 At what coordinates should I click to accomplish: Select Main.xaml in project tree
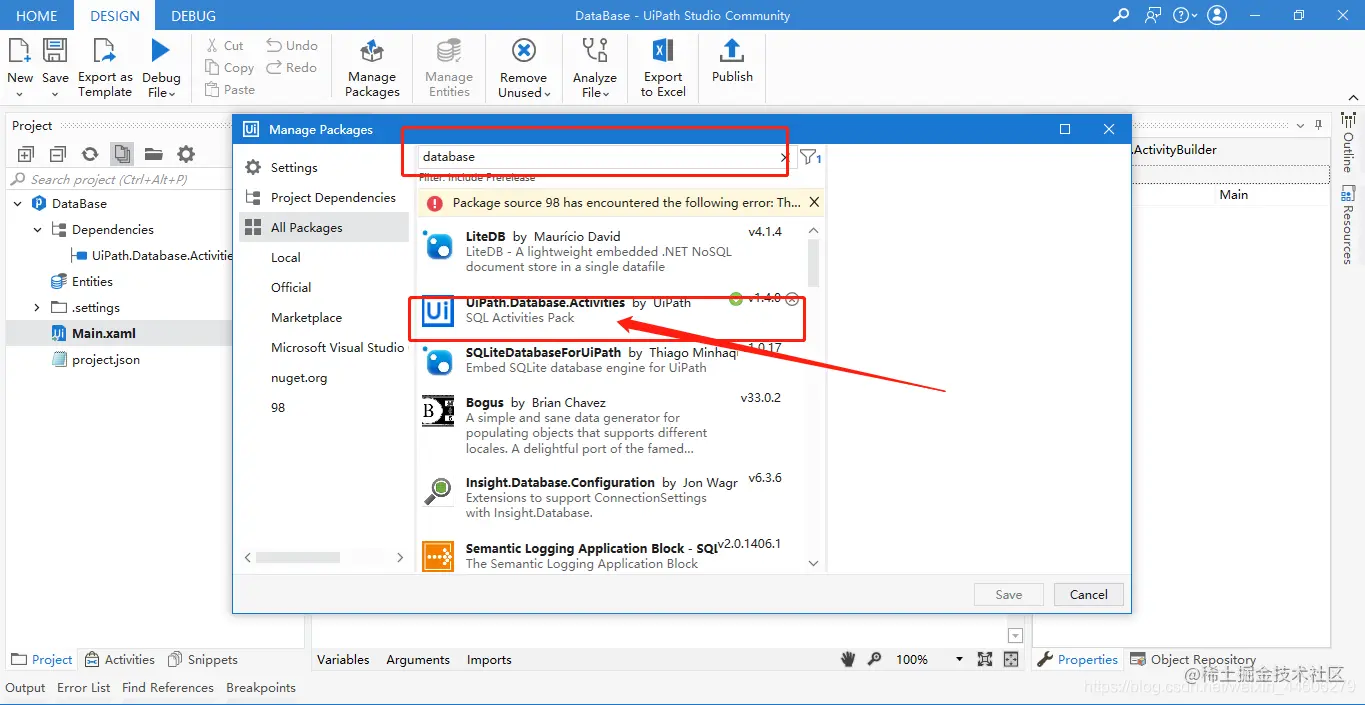(103, 333)
